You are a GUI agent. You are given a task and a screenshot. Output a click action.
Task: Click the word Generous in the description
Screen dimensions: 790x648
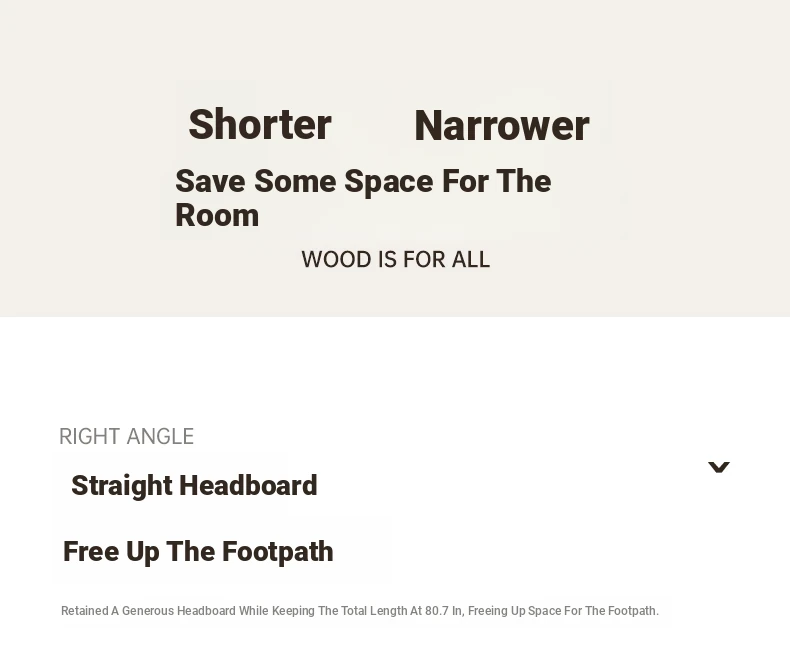148,611
